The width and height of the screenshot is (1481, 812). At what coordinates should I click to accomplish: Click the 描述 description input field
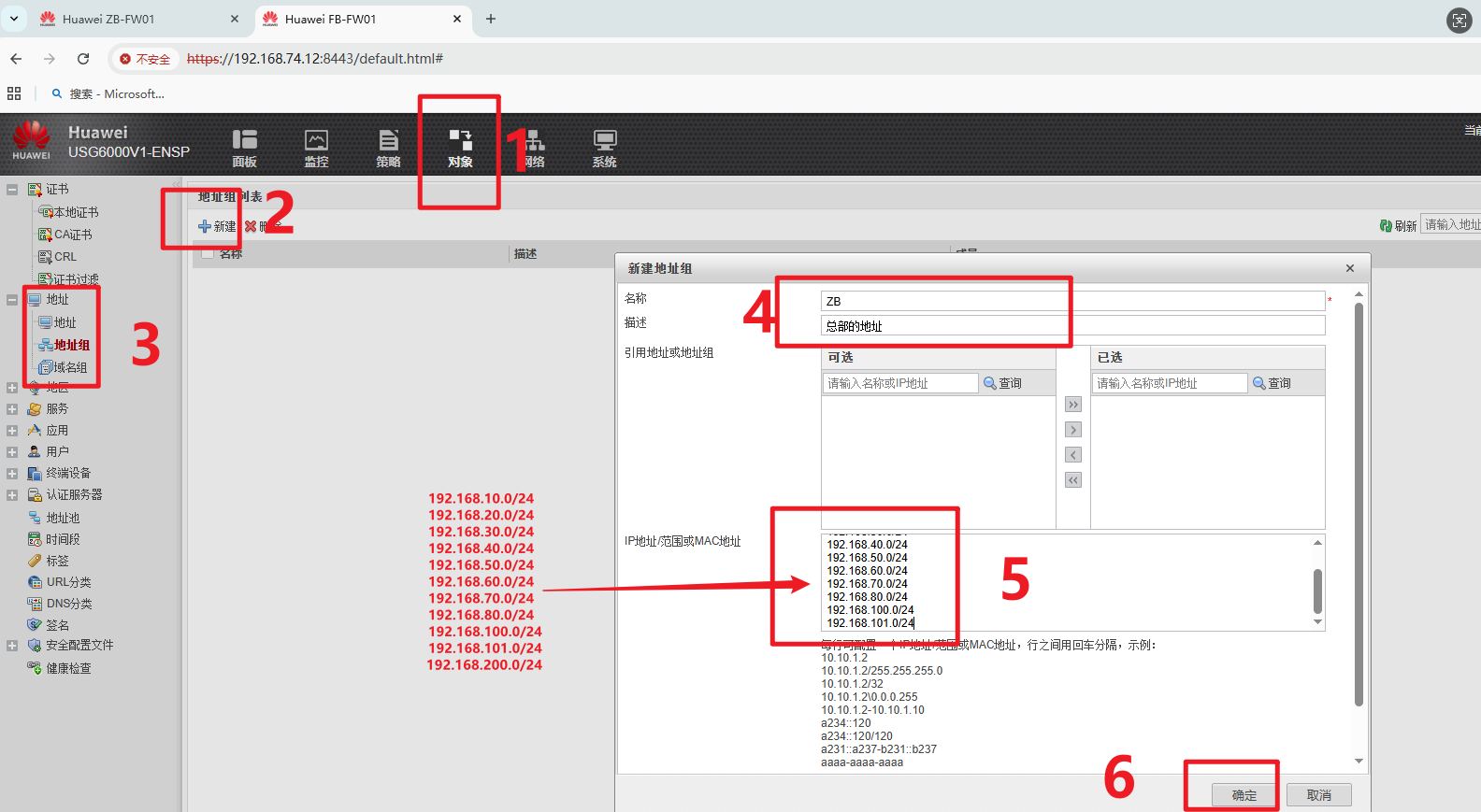(1071, 326)
